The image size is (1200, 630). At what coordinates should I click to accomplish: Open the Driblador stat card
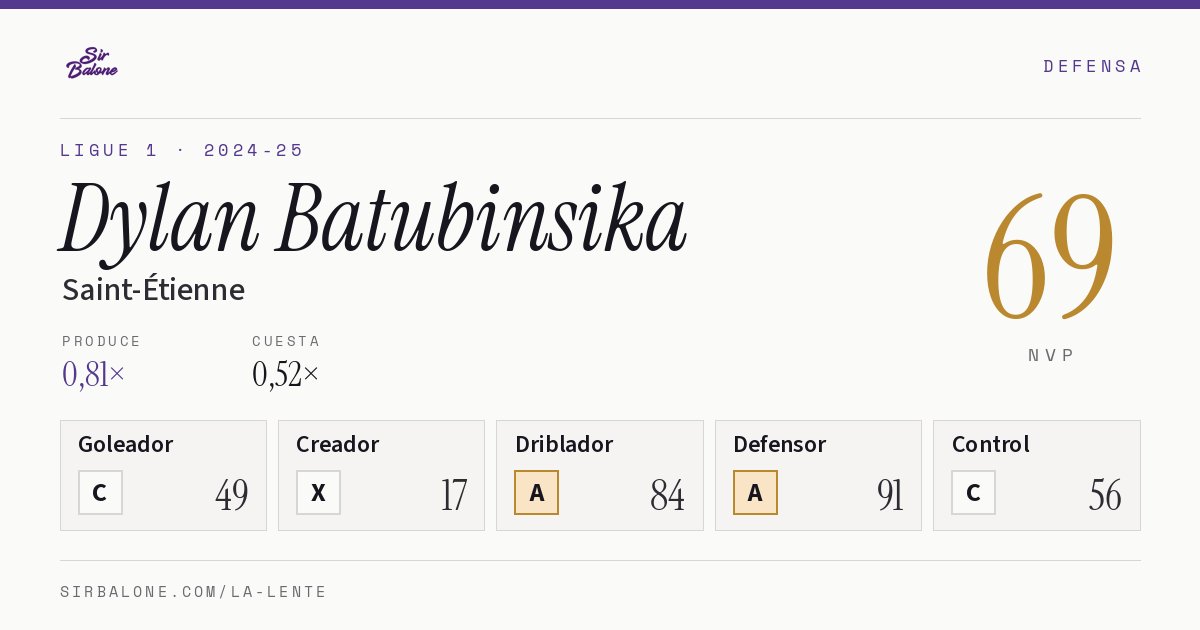tap(600, 475)
